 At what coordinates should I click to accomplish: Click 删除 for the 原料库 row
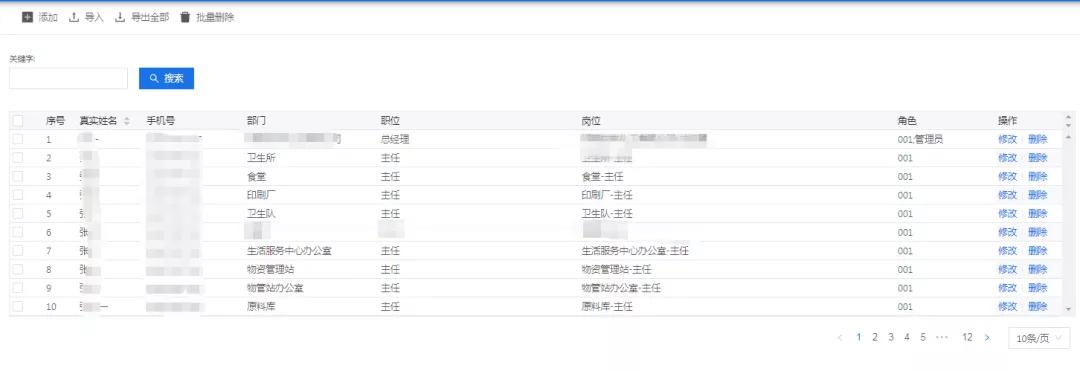pos(1037,306)
